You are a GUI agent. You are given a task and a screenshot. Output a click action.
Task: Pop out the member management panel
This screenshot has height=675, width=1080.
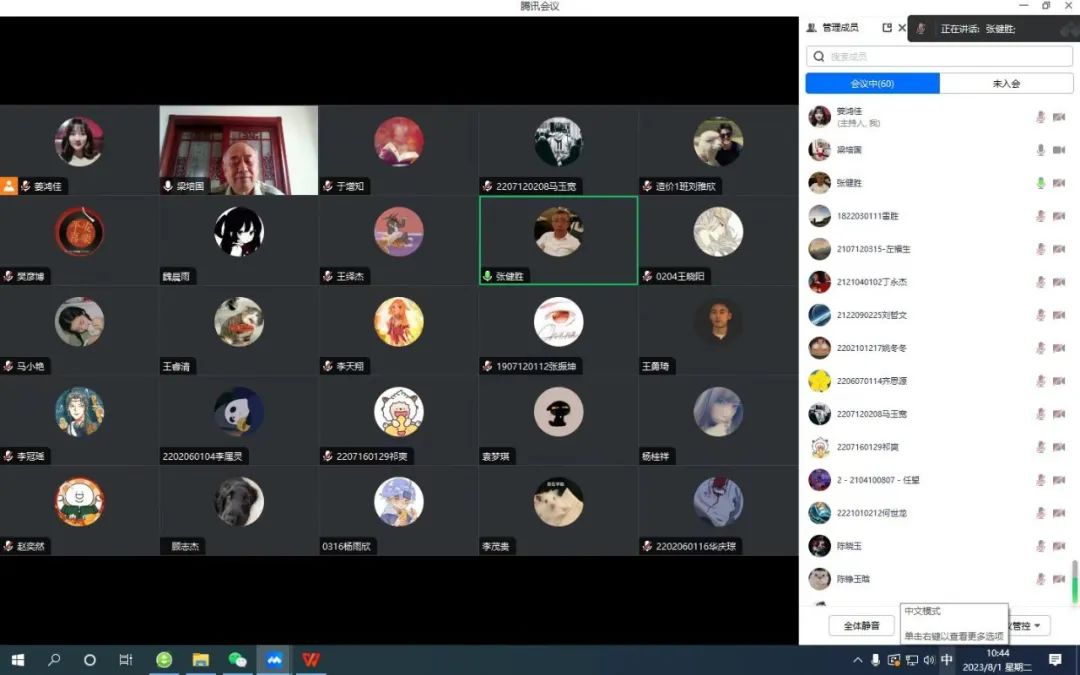pyautogui.click(x=887, y=28)
